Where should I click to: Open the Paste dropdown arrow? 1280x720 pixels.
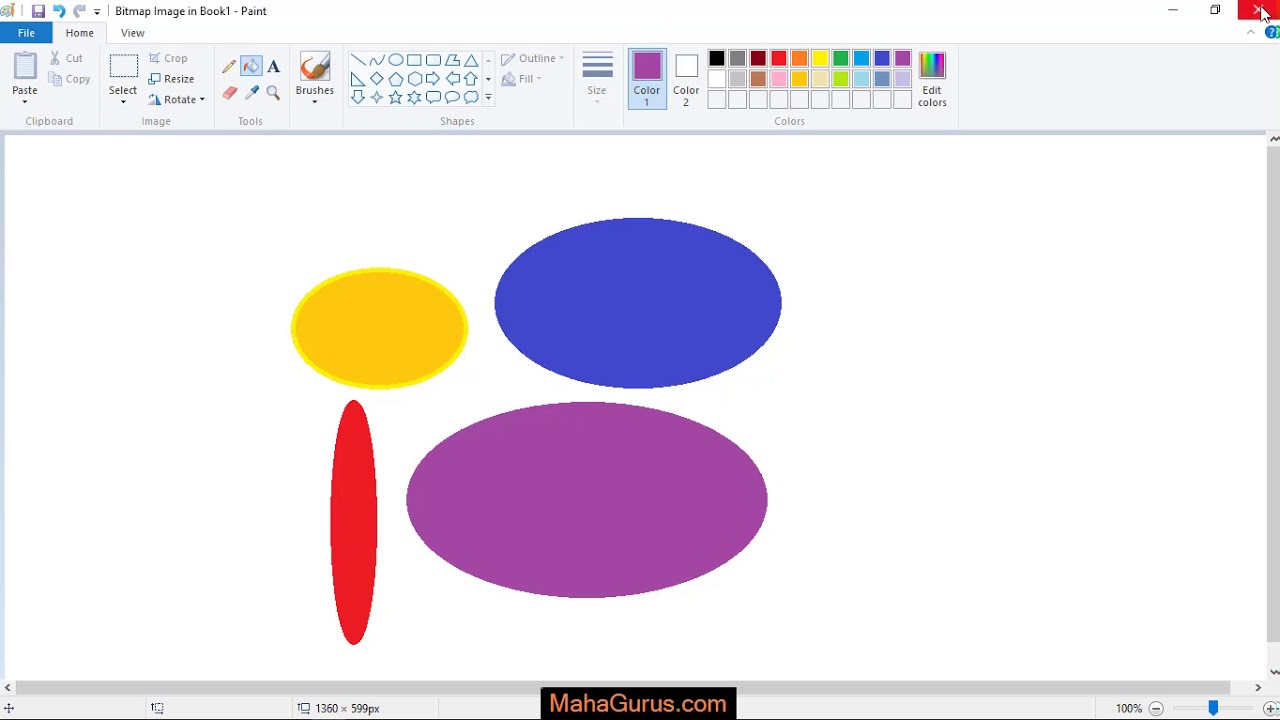click(25, 102)
